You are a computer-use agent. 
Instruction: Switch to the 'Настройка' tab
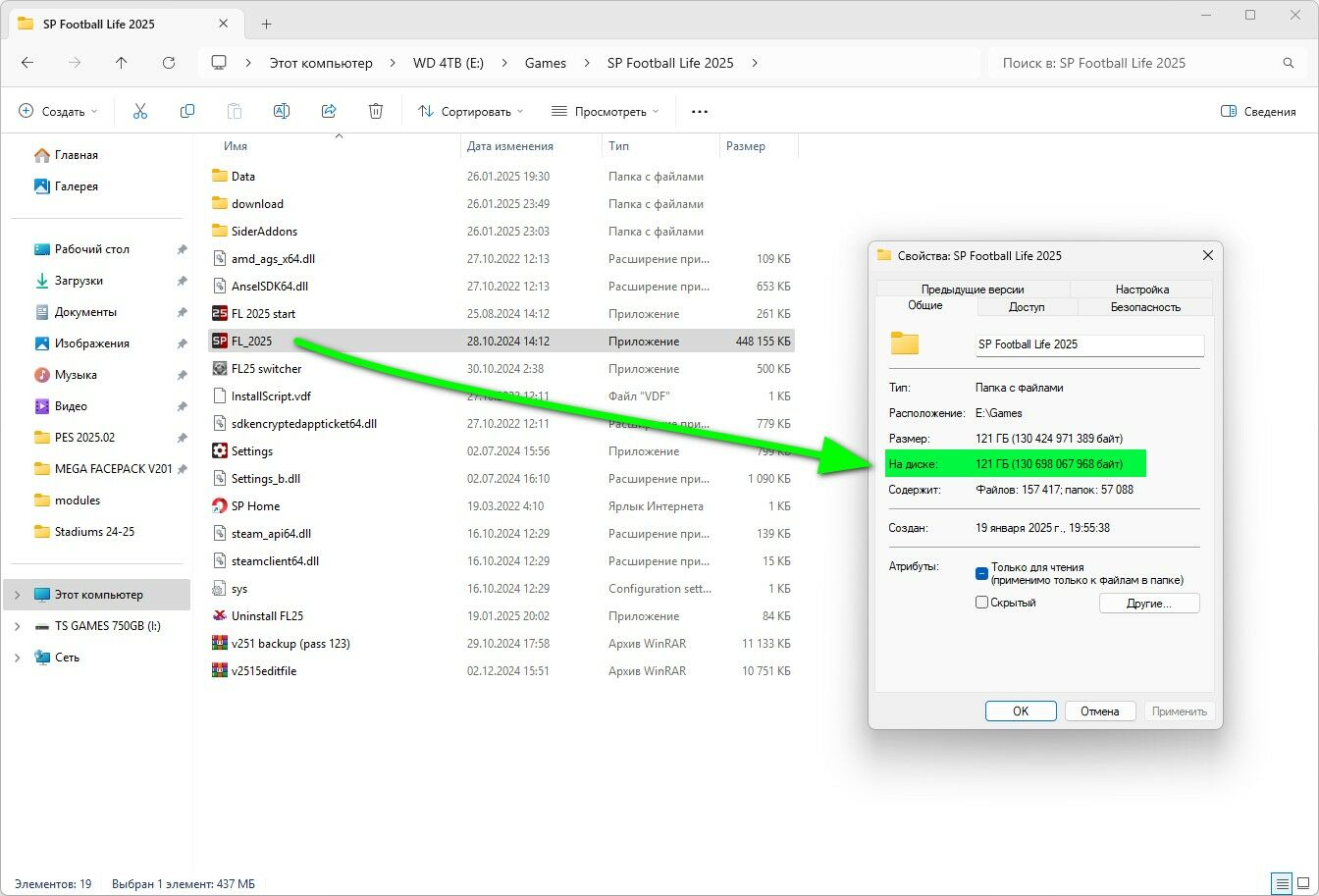click(x=1142, y=290)
